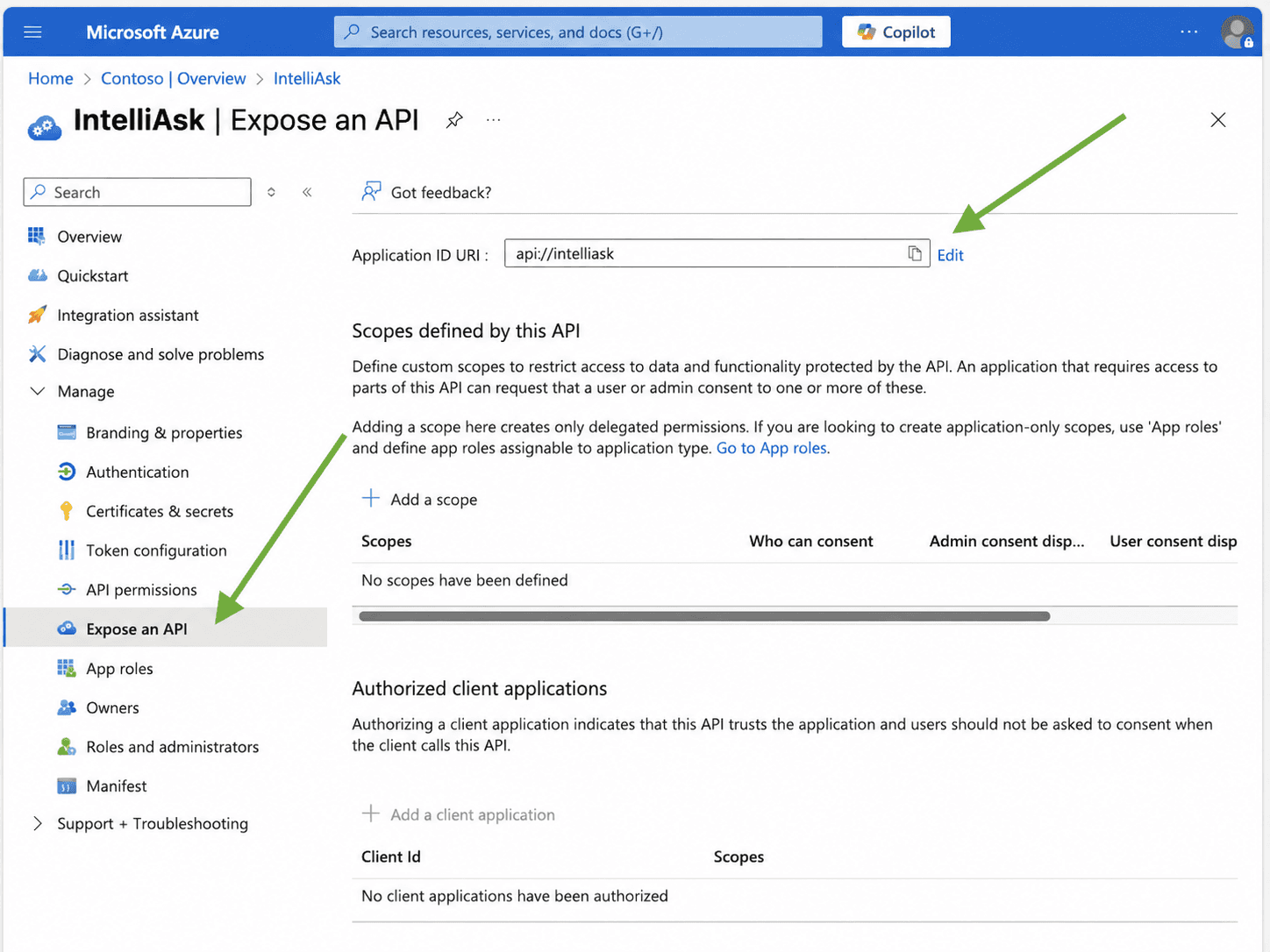
Task: Click the feedback person icon
Action: point(372,191)
